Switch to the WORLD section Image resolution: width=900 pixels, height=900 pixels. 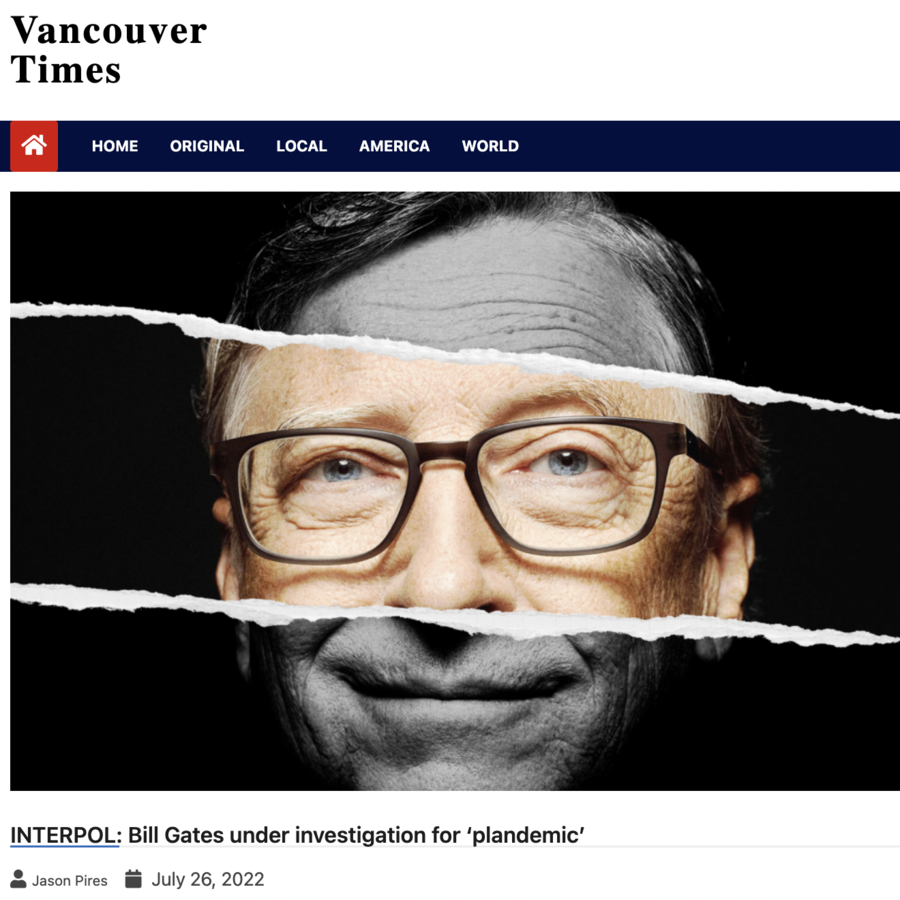490,146
